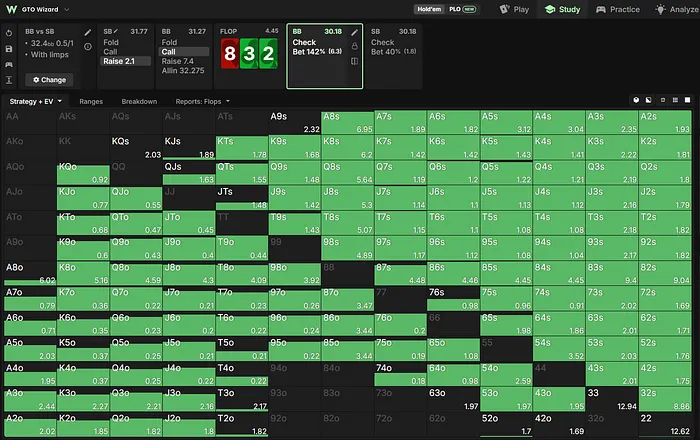Click the 74o hand cell
Image resolution: width=700 pixels, height=440 pixels.
click(400, 374)
